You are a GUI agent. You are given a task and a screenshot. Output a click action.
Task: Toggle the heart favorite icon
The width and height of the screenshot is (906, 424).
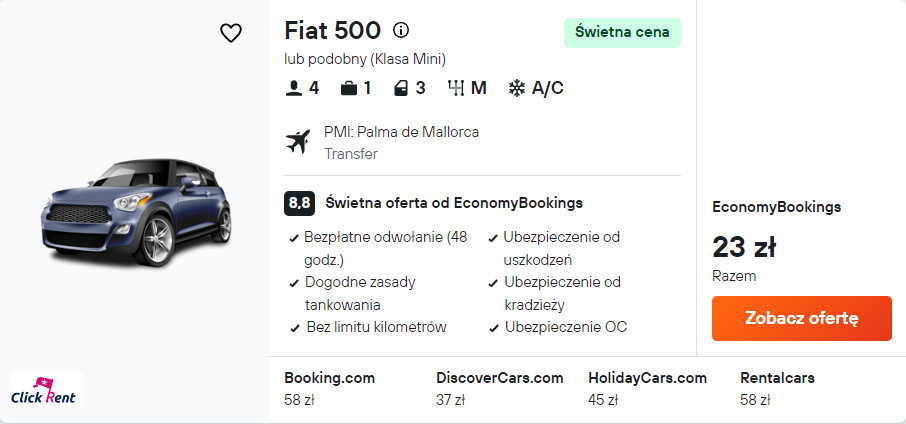pos(231,33)
